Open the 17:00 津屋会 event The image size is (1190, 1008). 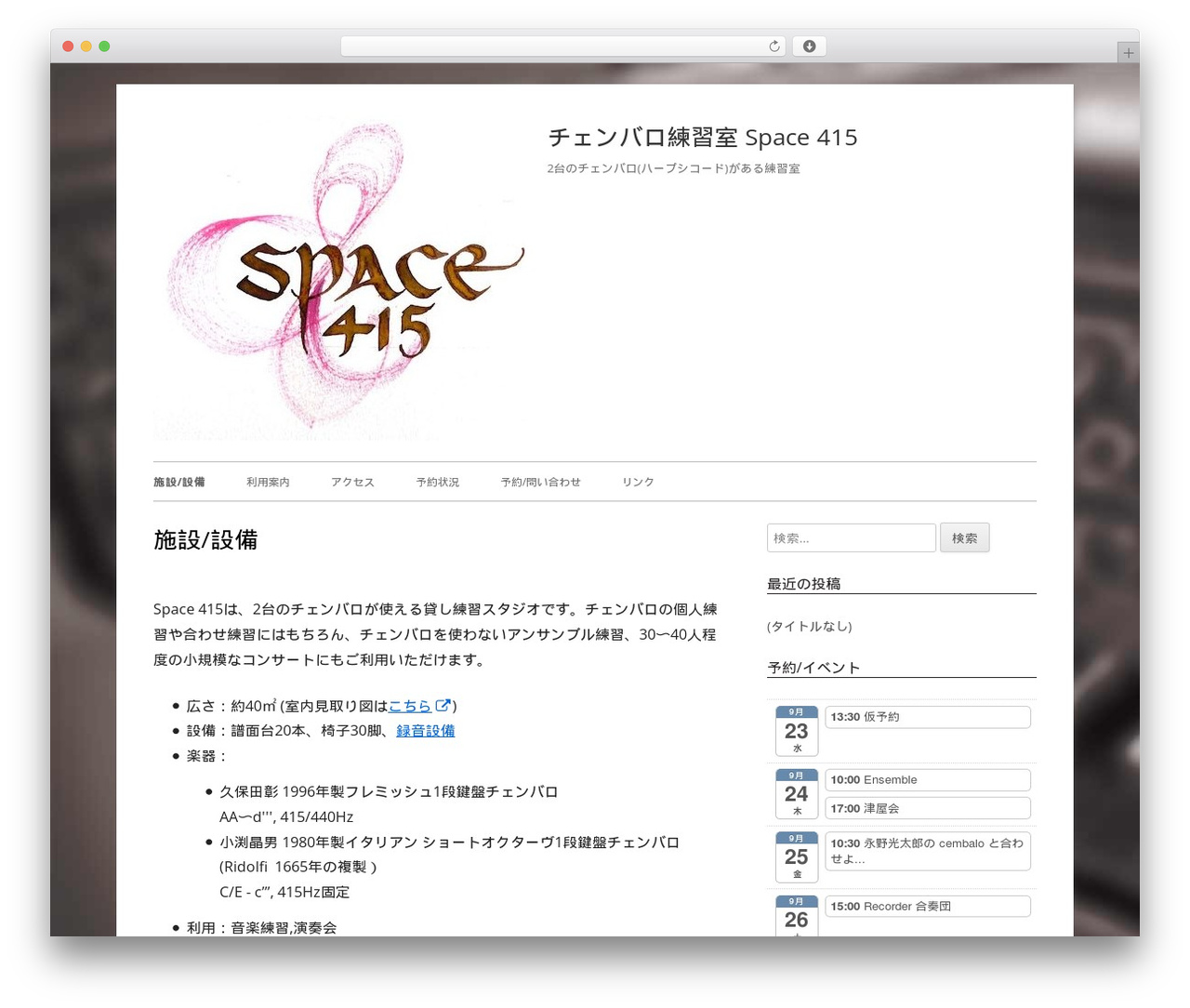(928, 808)
